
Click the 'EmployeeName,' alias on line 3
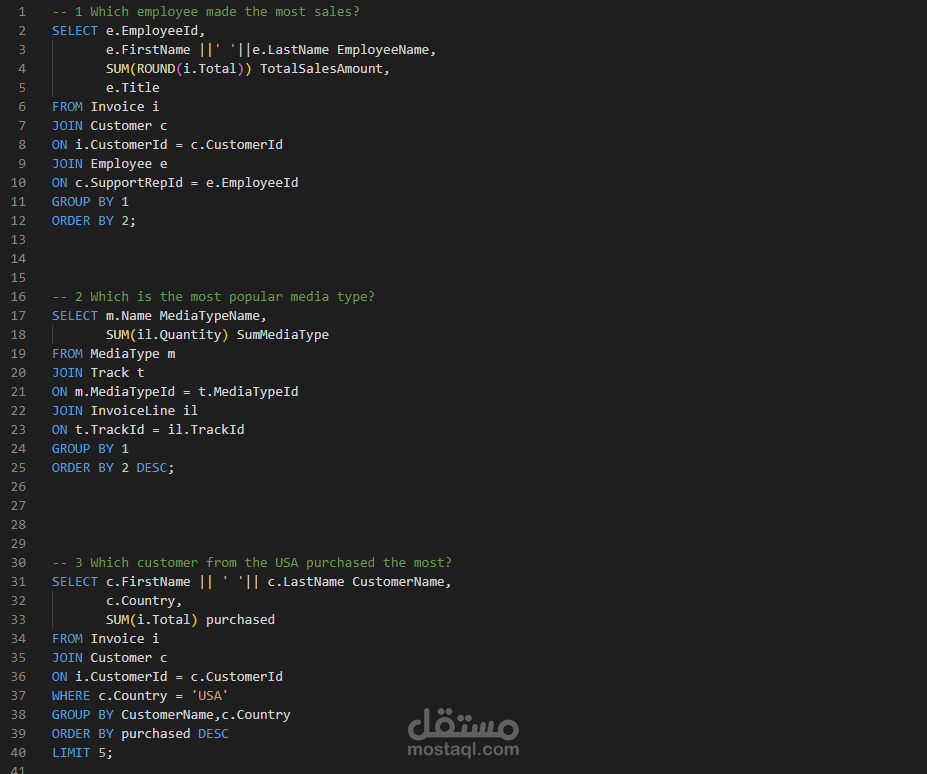point(386,50)
